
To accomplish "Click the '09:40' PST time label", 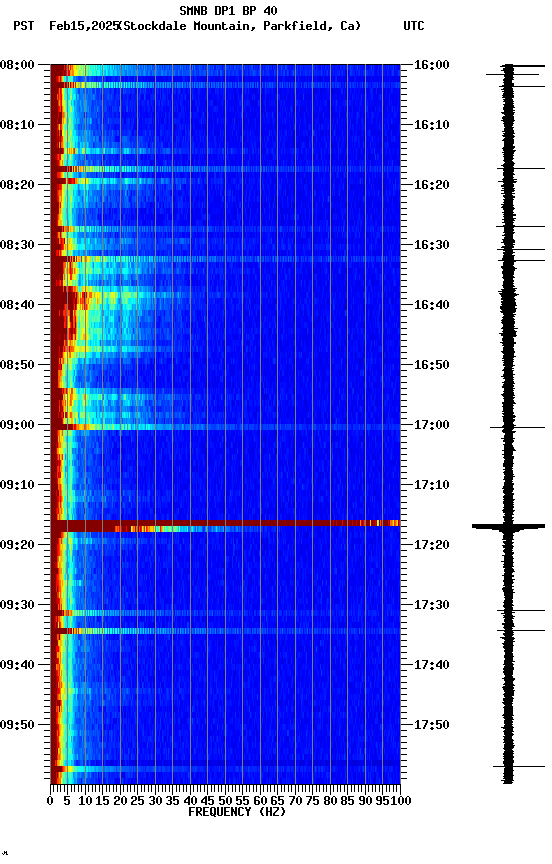I will pyautogui.click(x=17, y=665).
